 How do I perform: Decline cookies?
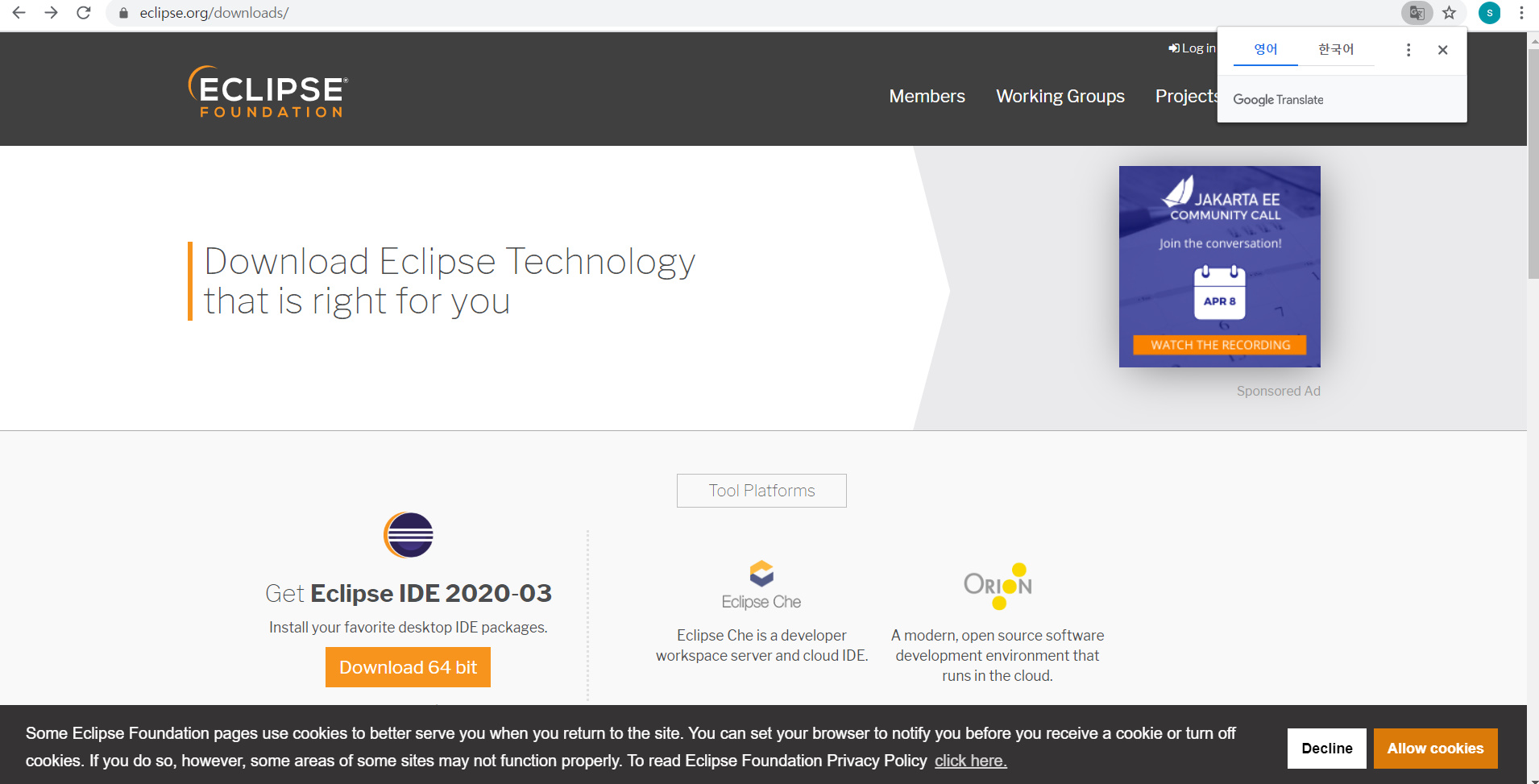[x=1326, y=749]
